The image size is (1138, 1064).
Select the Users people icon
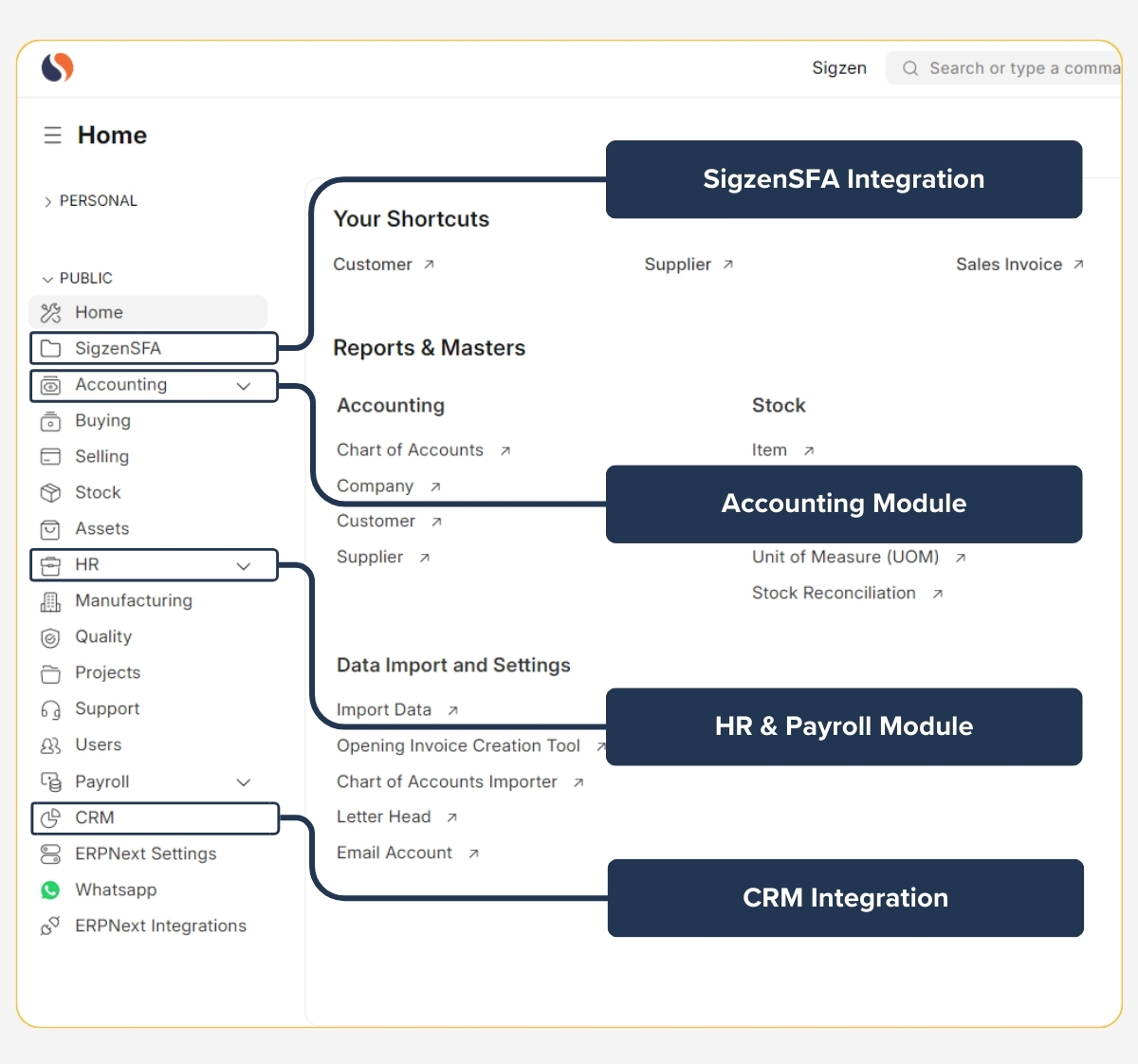(50, 744)
